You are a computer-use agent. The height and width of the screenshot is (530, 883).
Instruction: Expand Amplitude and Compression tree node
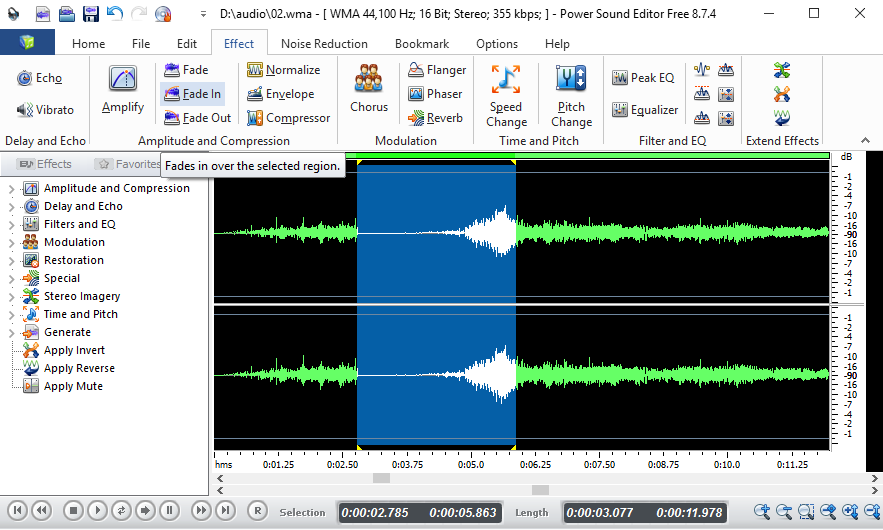pos(11,189)
